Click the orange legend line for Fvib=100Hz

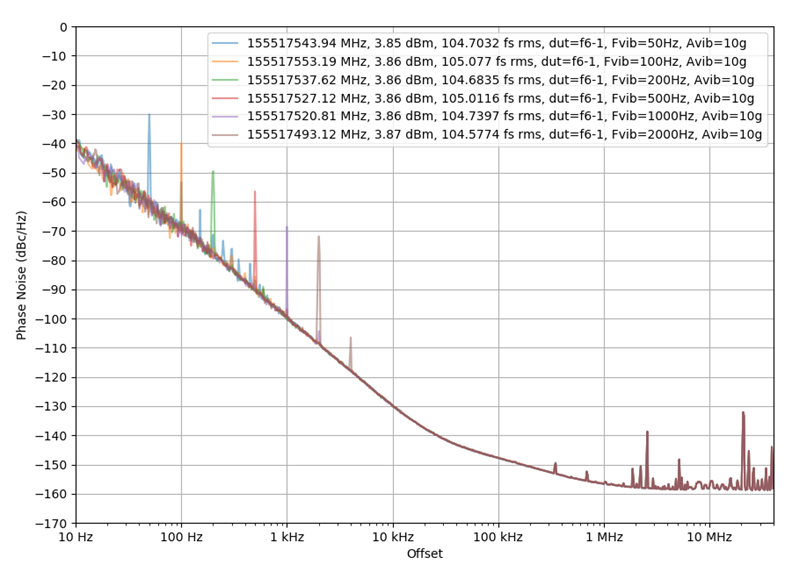pyautogui.click(x=227, y=62)
